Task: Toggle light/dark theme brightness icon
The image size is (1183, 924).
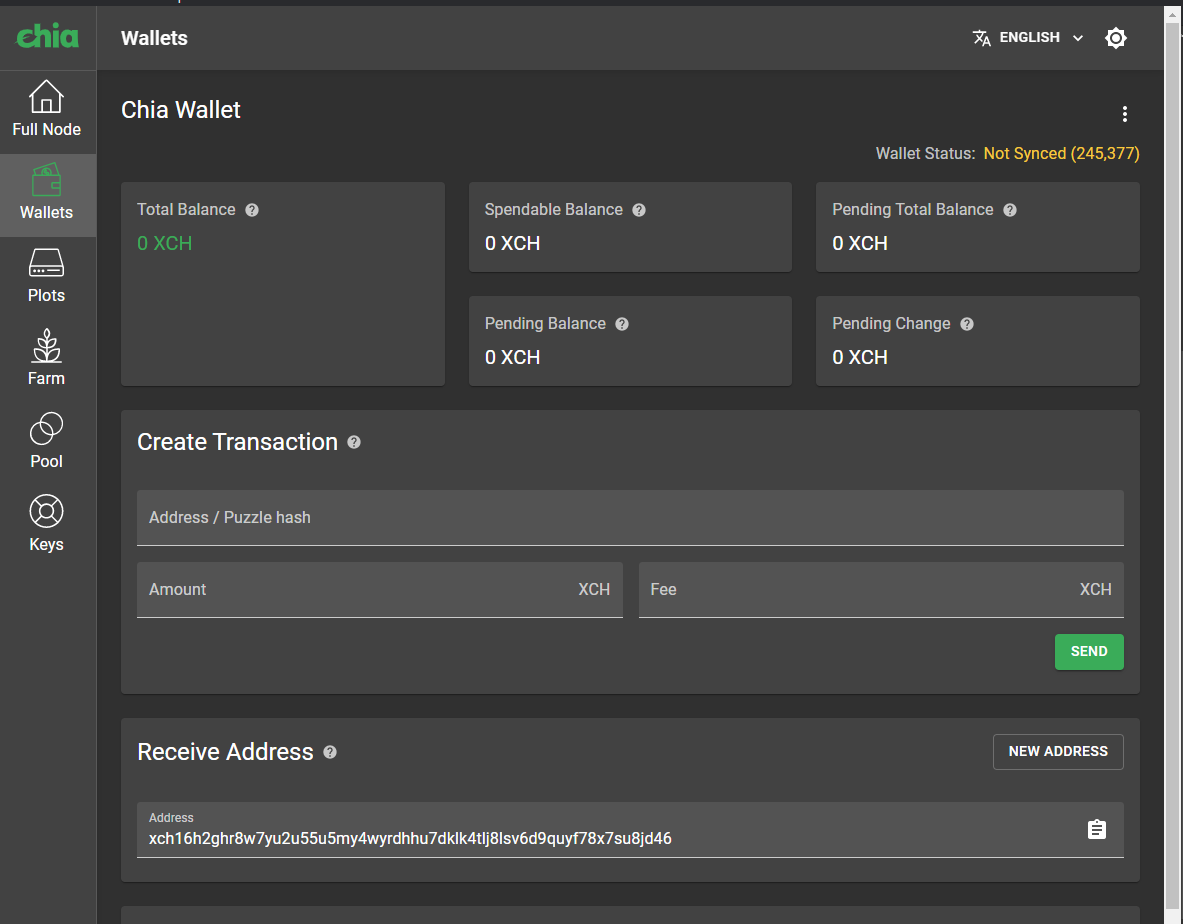Action: (x=1116, y=38)
